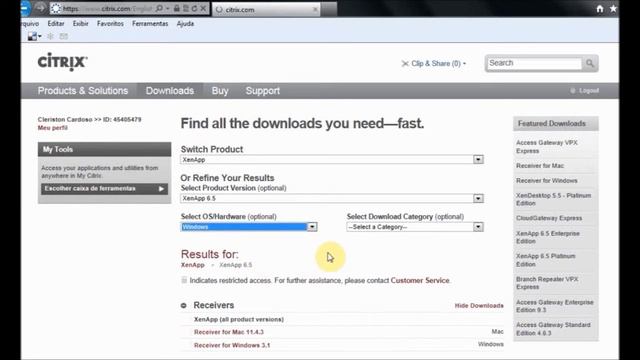Open Access Gateway Standard Edition 4.6.3
Image resolution: width=640 pixels, height=360 pixels.
553,329
